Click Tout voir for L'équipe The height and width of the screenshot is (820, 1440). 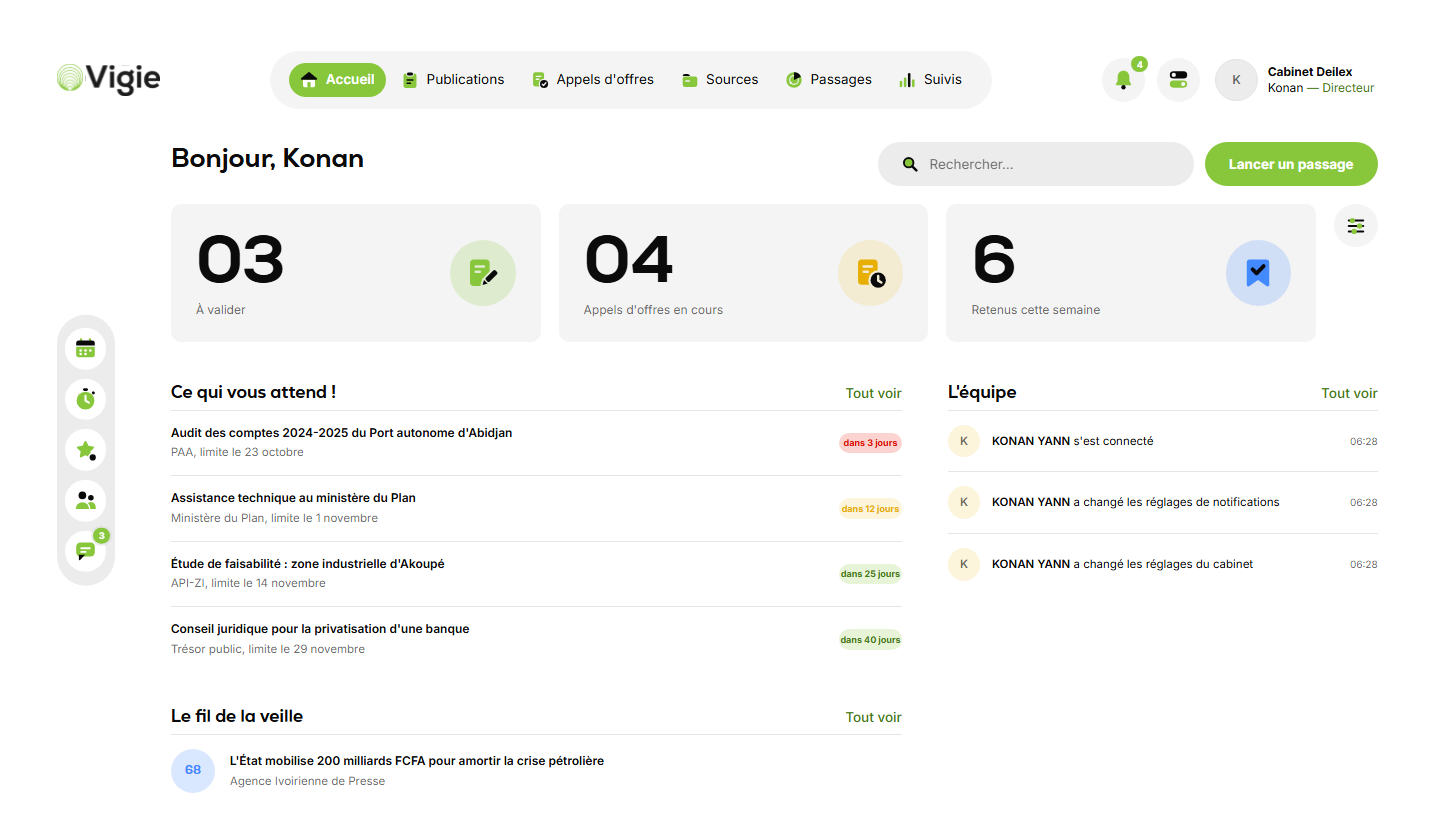coord(1350,393)
